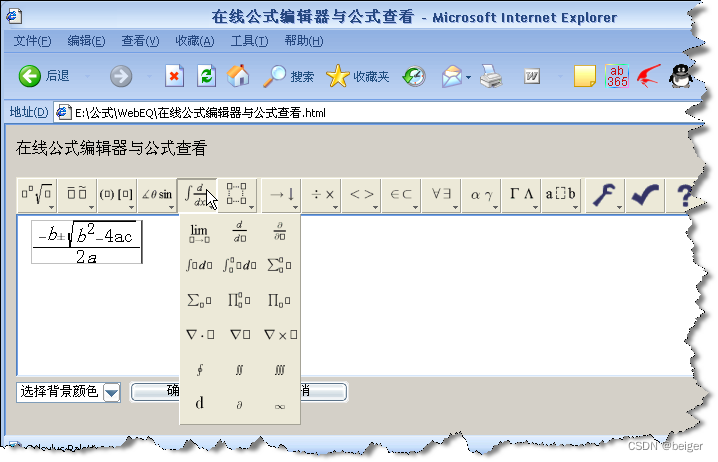Viewport: 718px width, 462px height.
Task: Open the lowercase Greek alpha gamma palette
Action: [481, 195]
